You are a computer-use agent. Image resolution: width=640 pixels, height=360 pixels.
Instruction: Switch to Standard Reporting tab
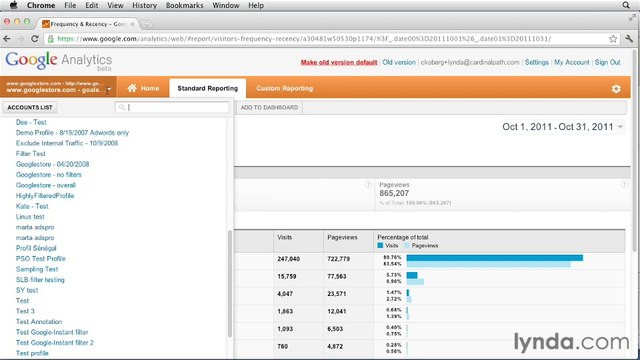207,88
